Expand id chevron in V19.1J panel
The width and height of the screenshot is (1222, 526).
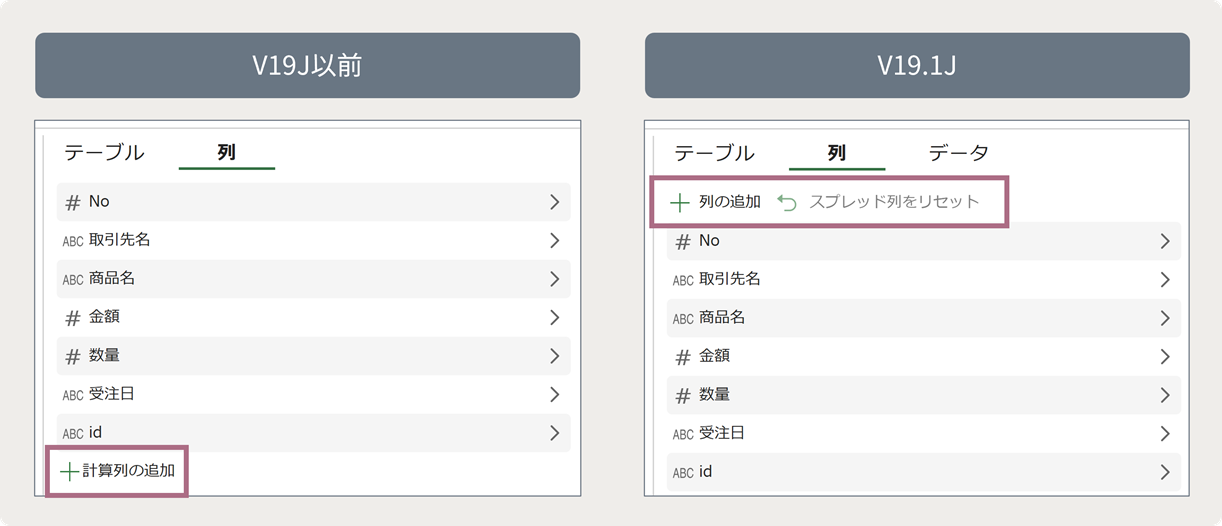pos(1164,472)
